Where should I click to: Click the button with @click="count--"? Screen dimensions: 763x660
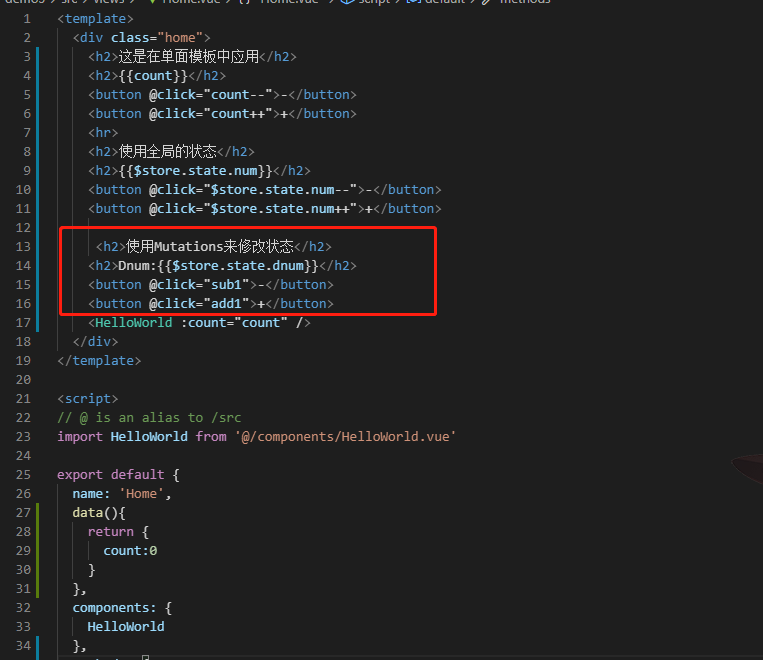pyautogui.click(x=222, y=95)
